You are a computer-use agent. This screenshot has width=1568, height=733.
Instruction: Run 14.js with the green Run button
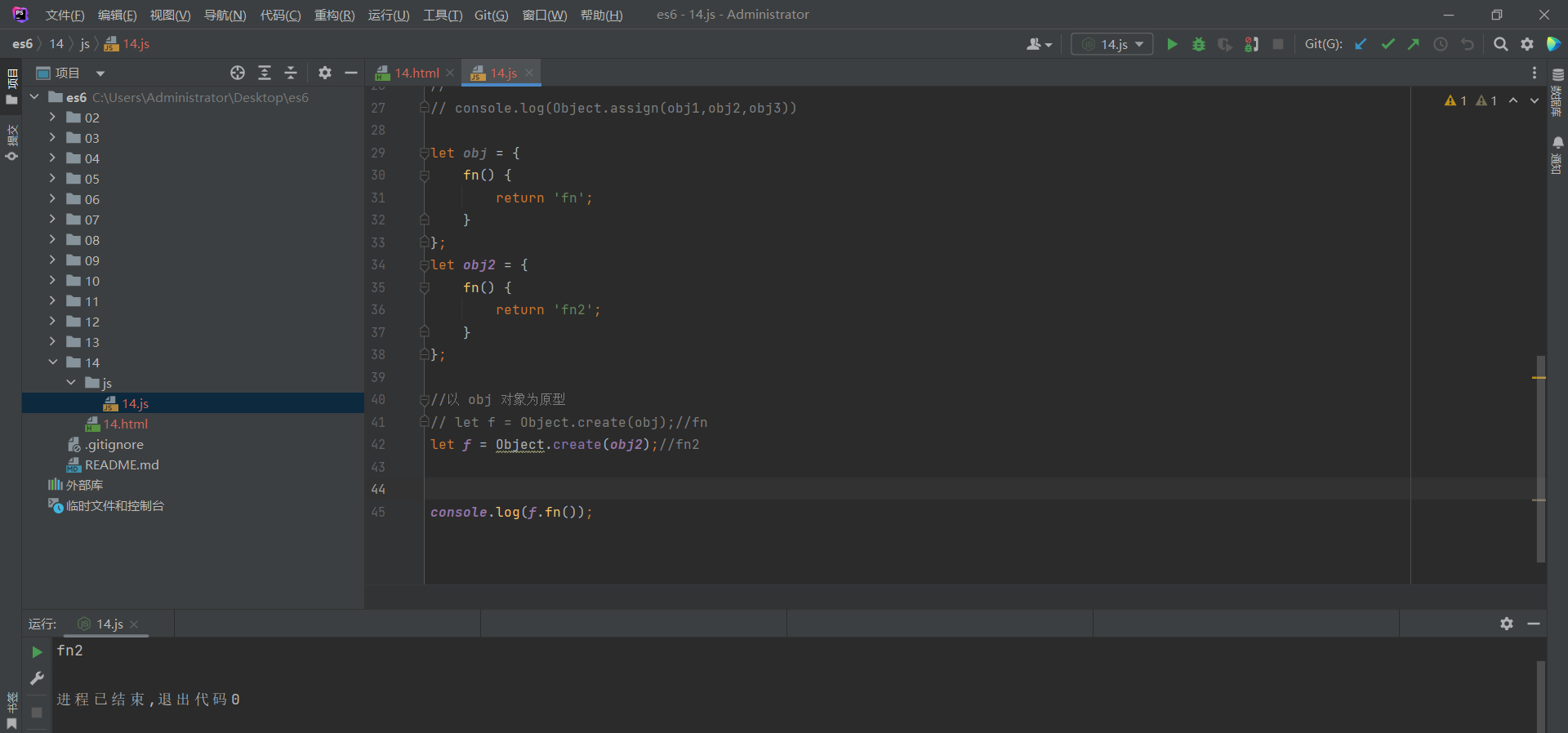click(1172, 44)
